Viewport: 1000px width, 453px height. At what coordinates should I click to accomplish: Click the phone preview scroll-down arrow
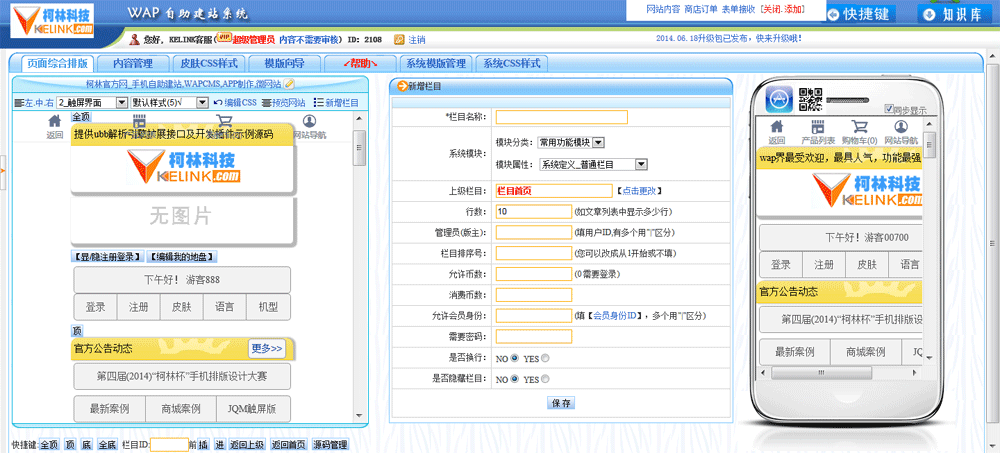click(929, 357)
